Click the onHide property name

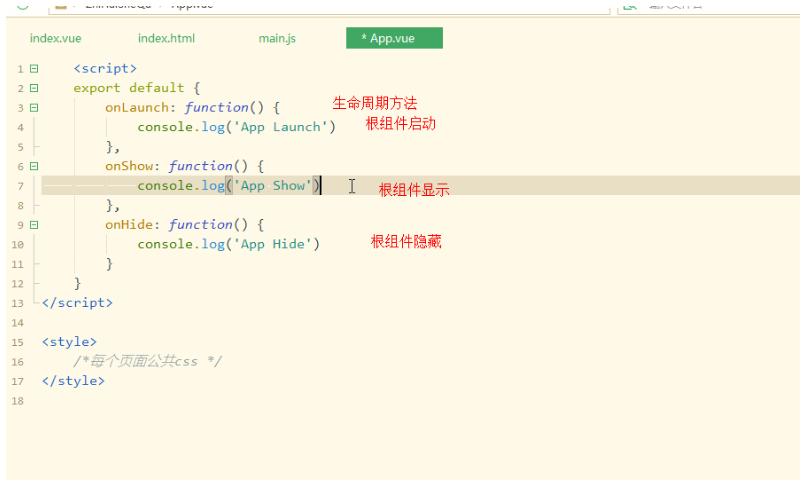tap(129, 225)
